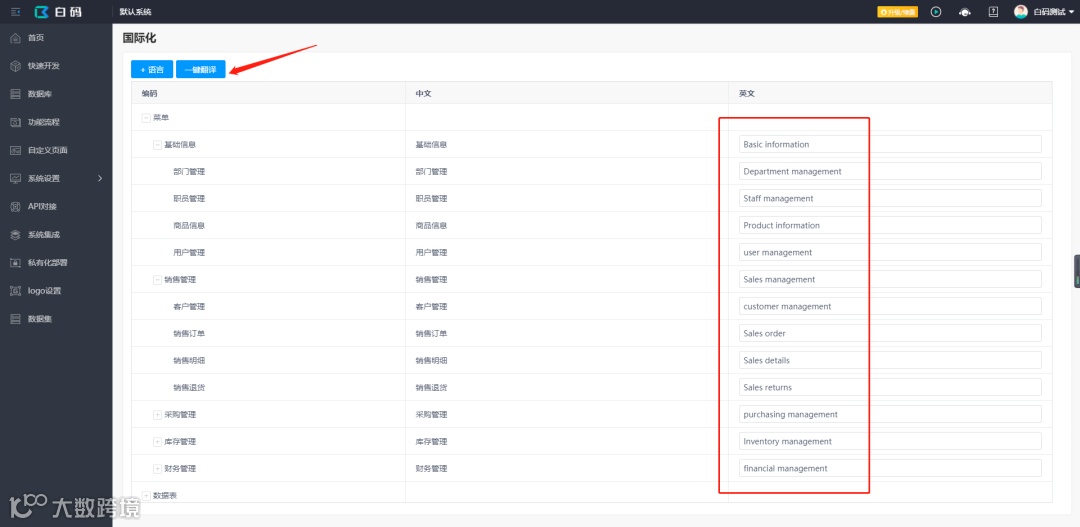Click the Department management input field
This screenshot has width=1080, height=527.
[890, 172]
